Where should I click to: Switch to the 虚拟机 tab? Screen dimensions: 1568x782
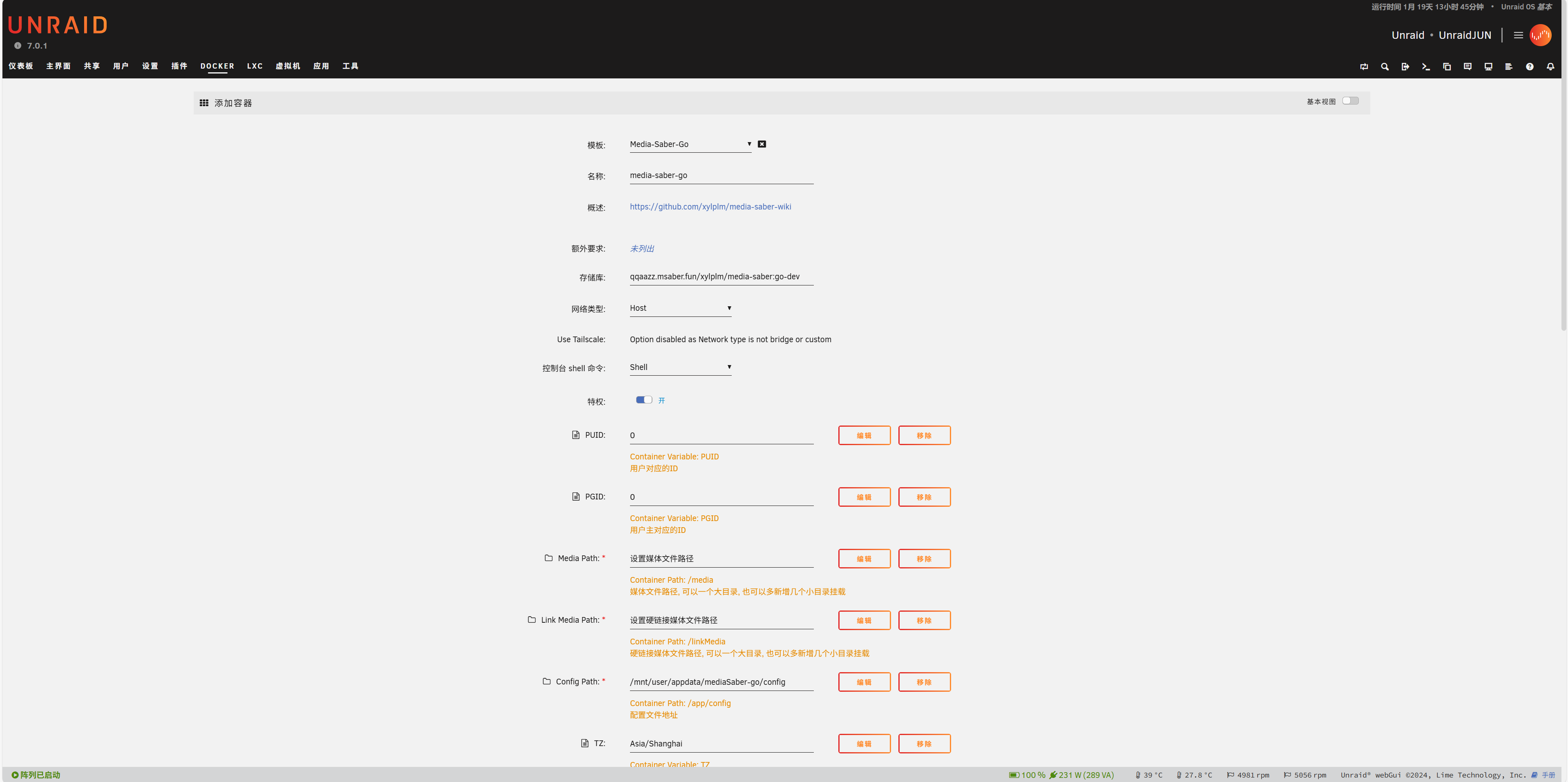pos(287,66)
